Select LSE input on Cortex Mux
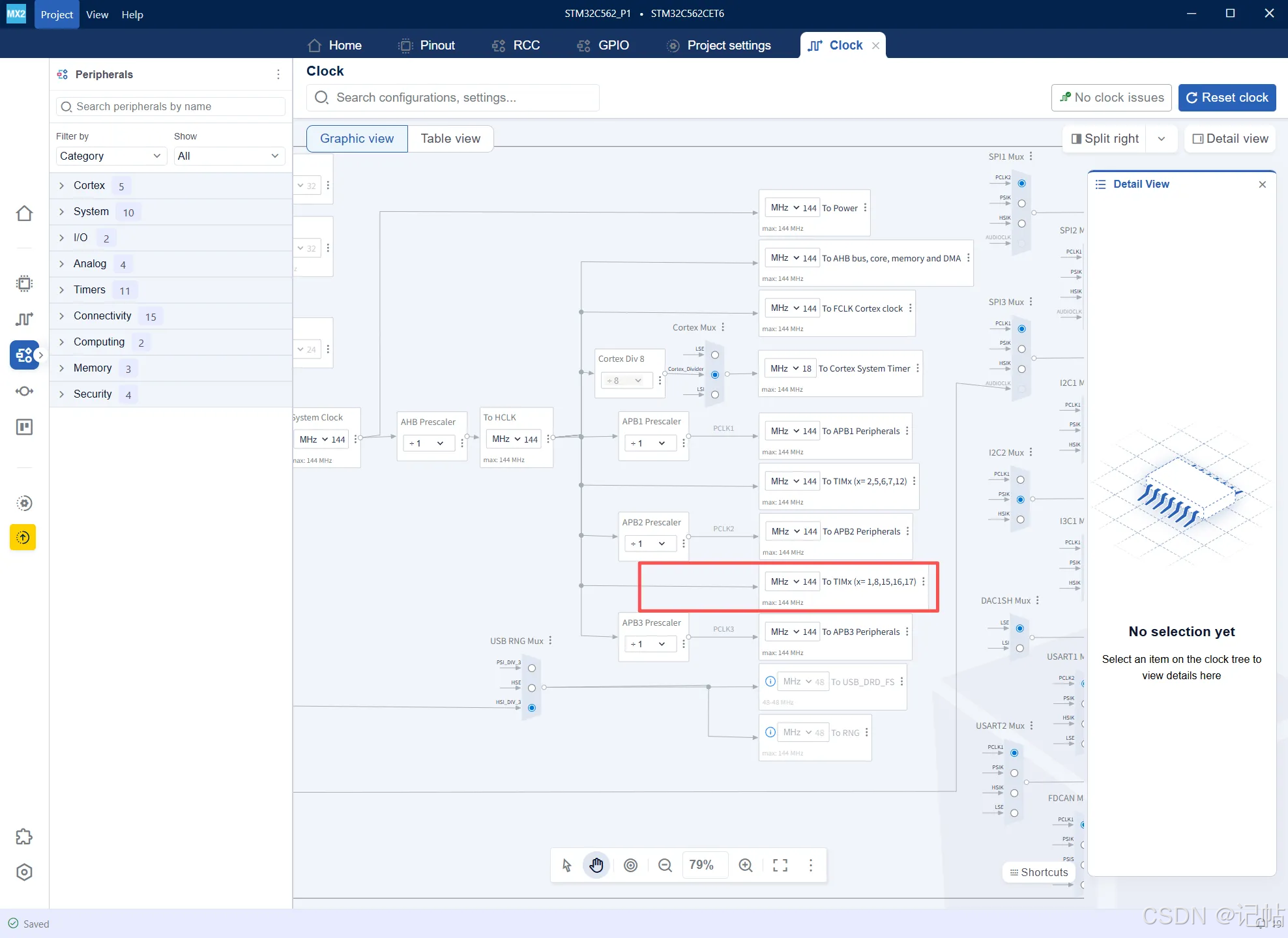 (715, 355)
